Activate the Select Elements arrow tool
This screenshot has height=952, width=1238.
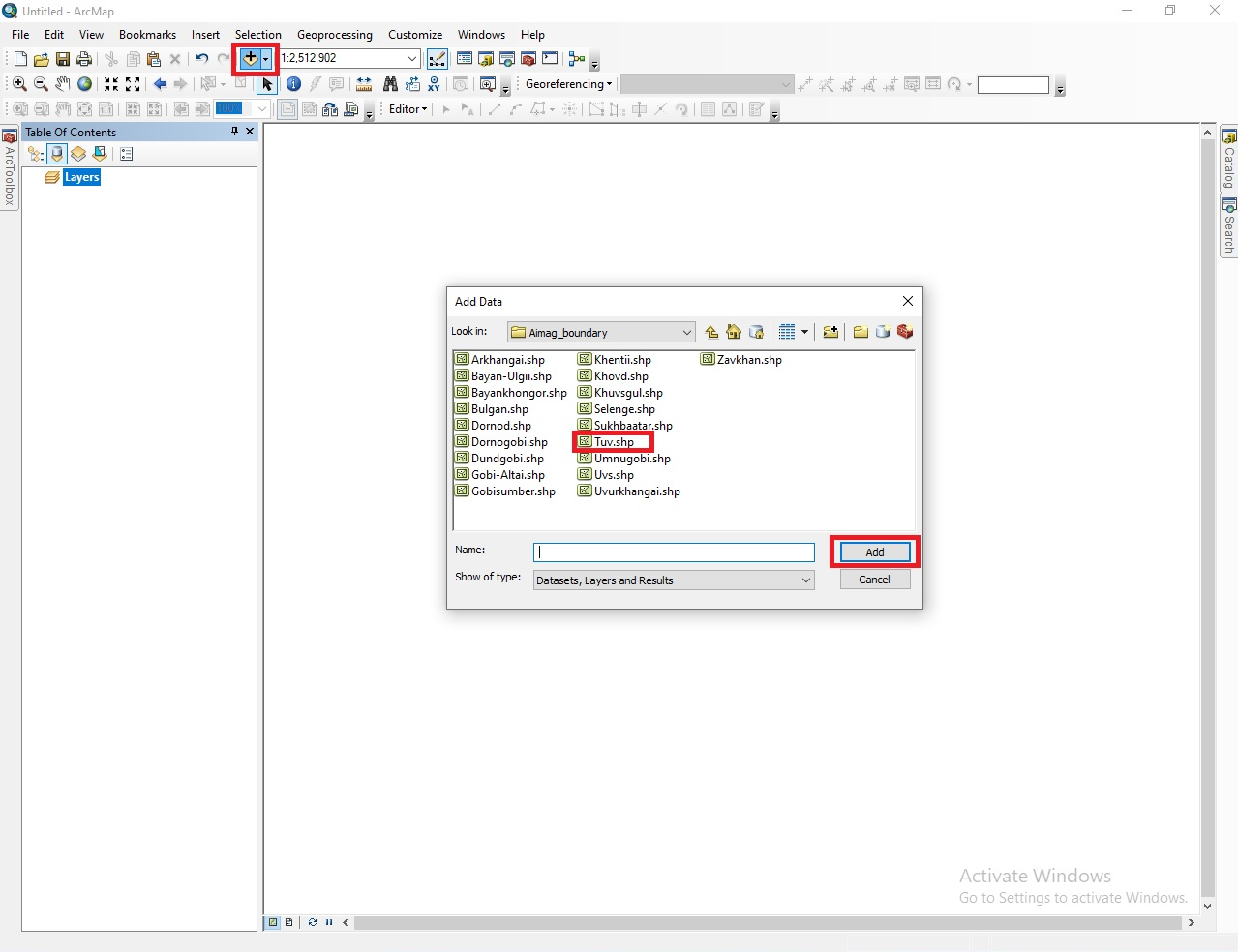(x=268, y=84)
